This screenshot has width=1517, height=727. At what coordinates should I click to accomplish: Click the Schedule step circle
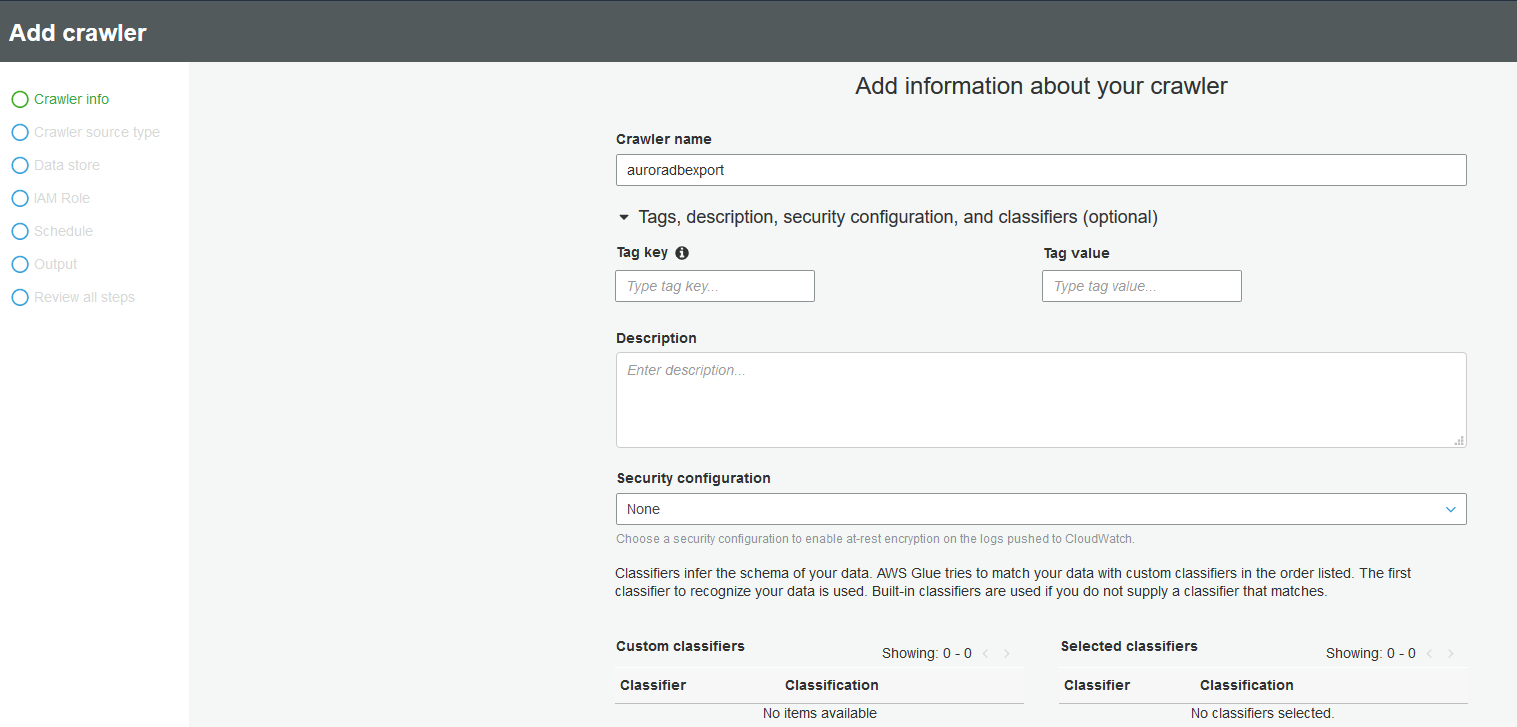pyautogui.click(x=20, y=231)
